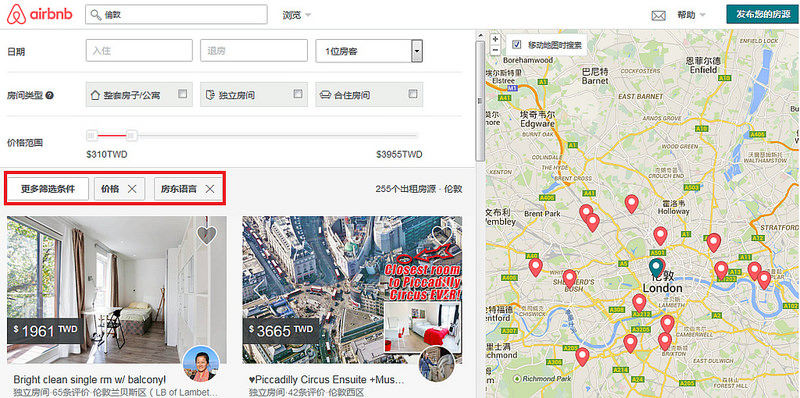Open the 1位房客 guests dropdown

point(369,51)
